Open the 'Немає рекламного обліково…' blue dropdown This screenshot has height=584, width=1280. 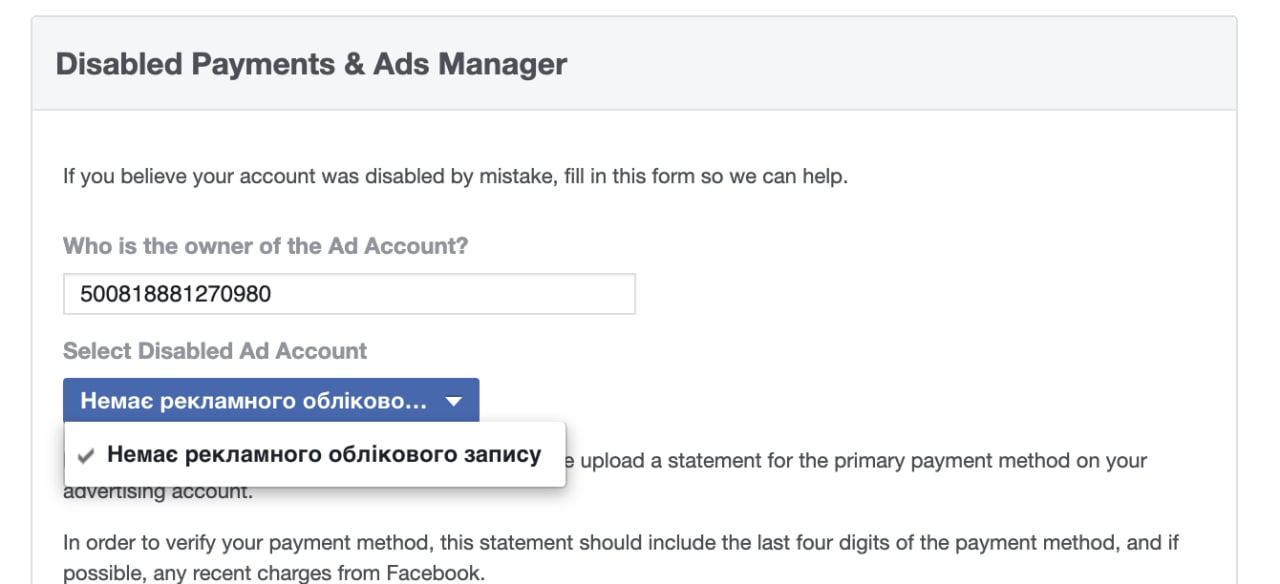pyautogui.click(x=271, y=401)
